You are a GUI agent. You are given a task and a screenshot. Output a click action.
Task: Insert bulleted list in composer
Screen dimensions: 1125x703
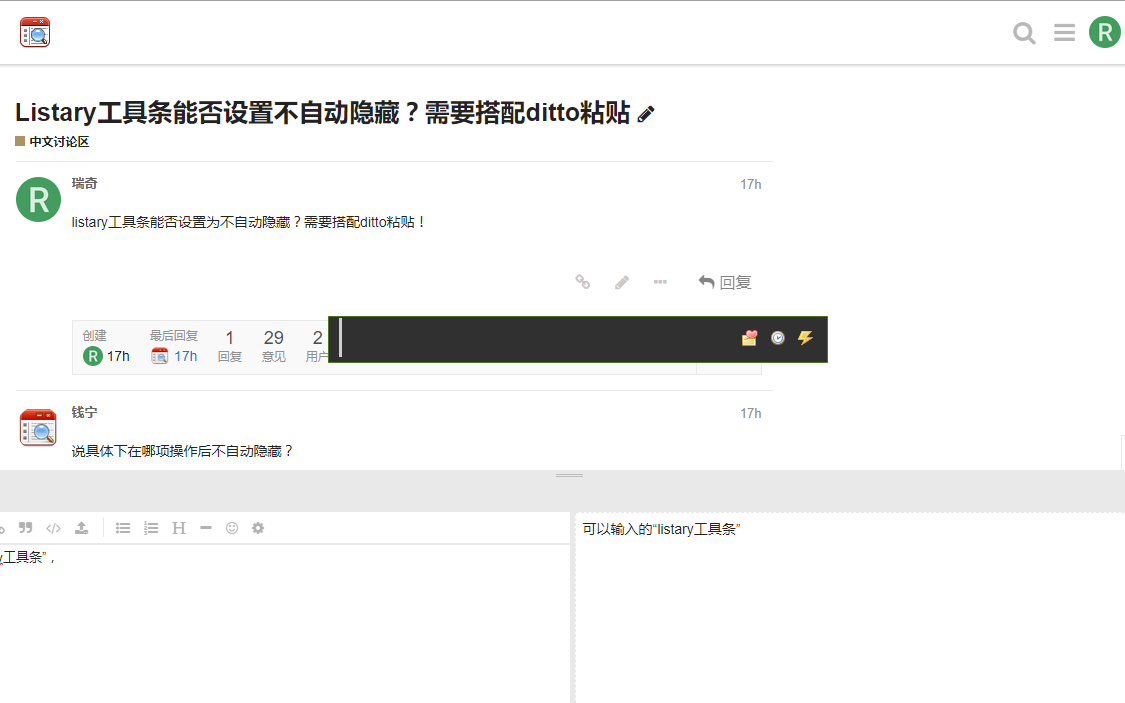point(123,528)
